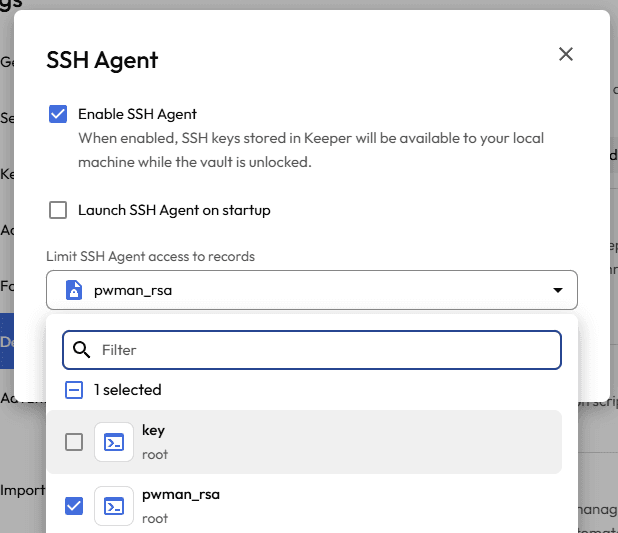Check the Launch SSH Agent on startup box

58,210
